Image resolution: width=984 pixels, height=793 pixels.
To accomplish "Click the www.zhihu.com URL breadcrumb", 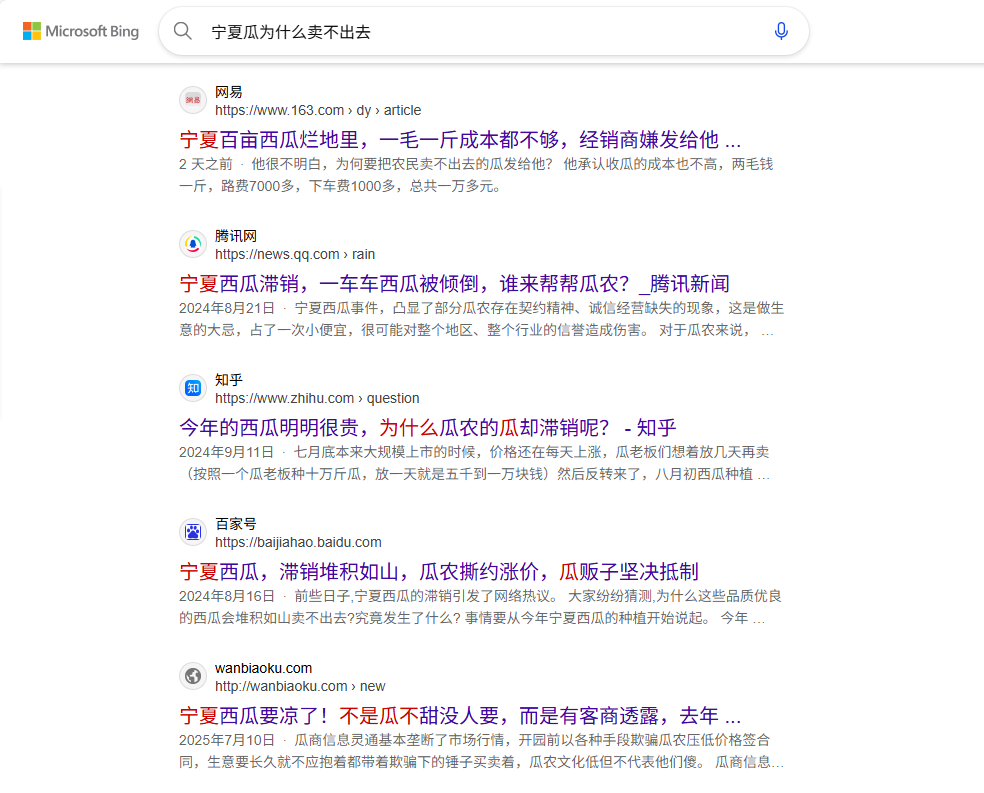I will point(317,398).
